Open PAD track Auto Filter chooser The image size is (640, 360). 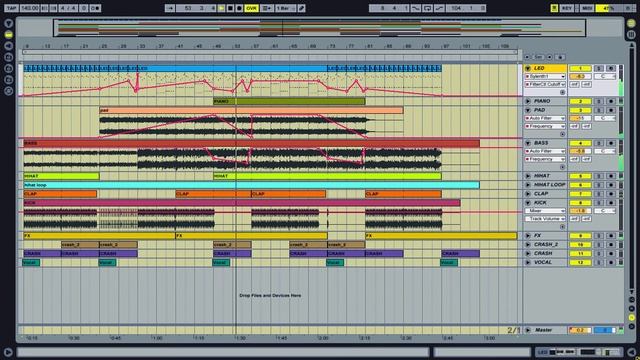tap(545, 118)
